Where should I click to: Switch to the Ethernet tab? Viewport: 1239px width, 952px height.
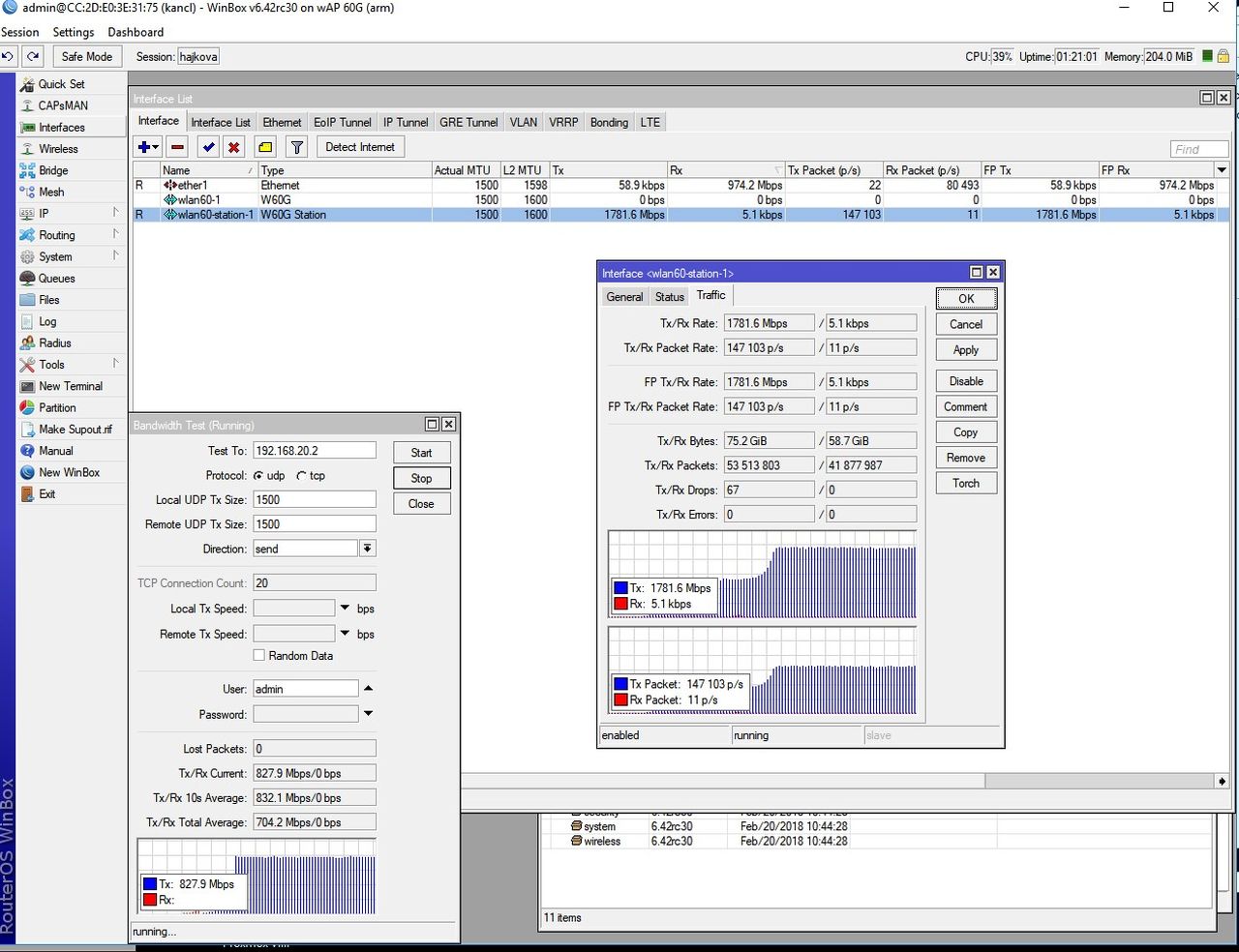pos(282,122)
